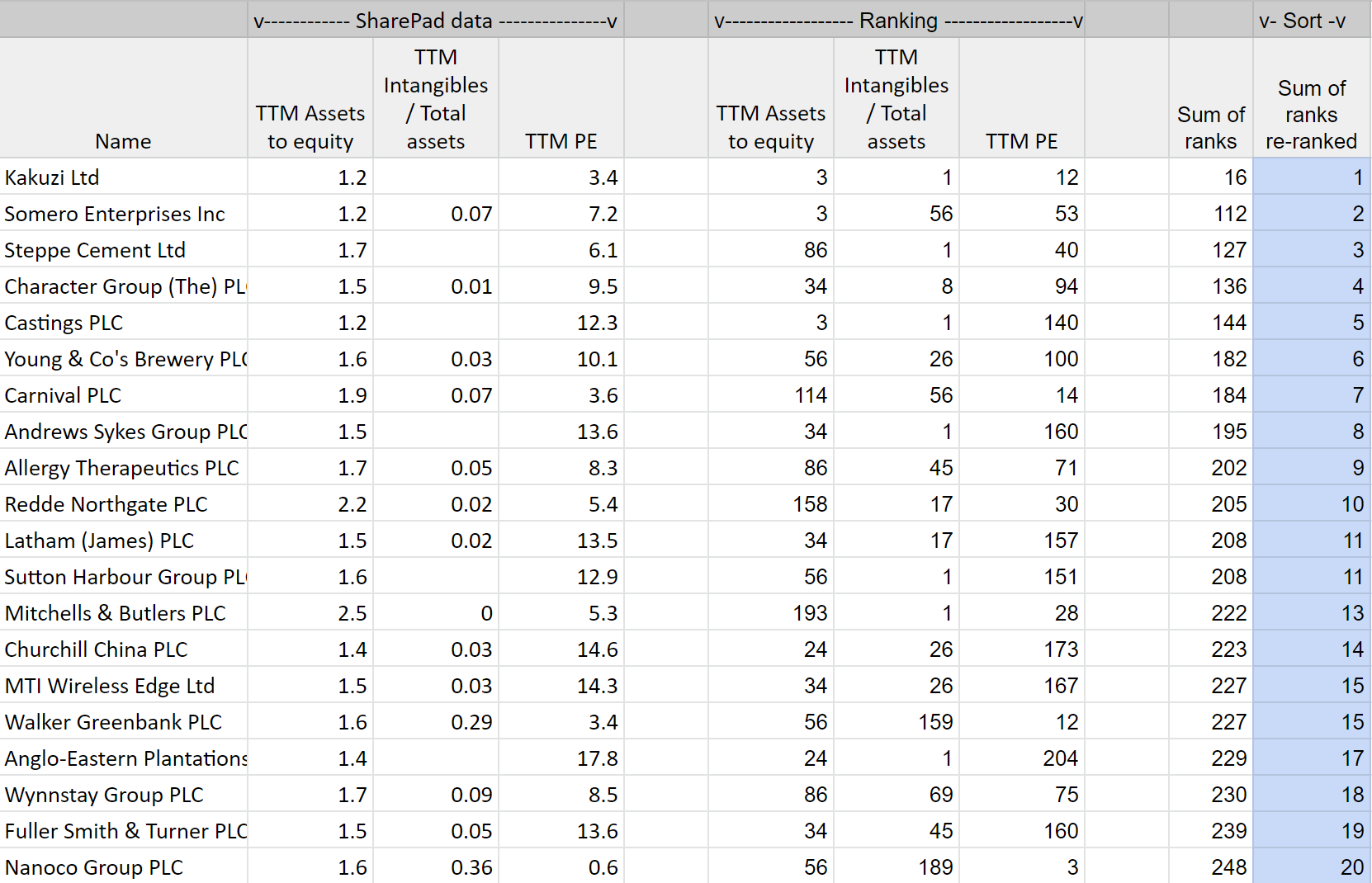Image resolution: width=1372 pixels, height=883 pixels.
Task: Click Sutton Harbour Group PE value 12.9
Action: point(561,576)
